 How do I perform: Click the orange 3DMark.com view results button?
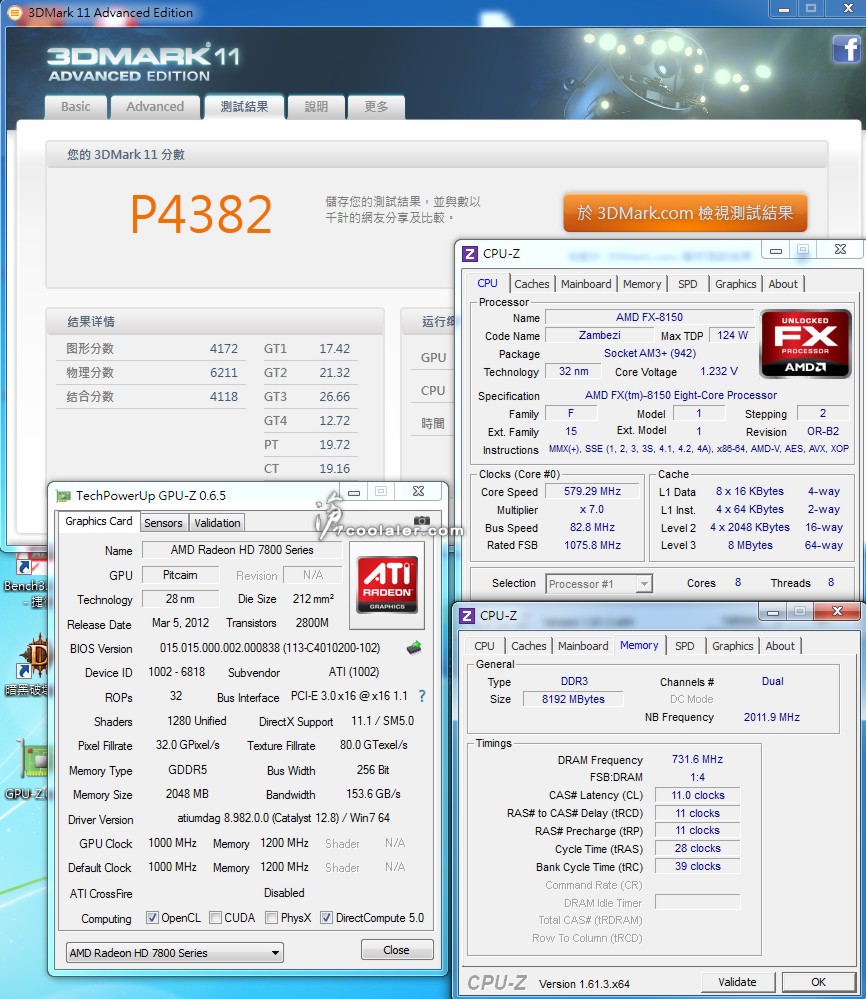pyautogui.click(x=685, y=213)
